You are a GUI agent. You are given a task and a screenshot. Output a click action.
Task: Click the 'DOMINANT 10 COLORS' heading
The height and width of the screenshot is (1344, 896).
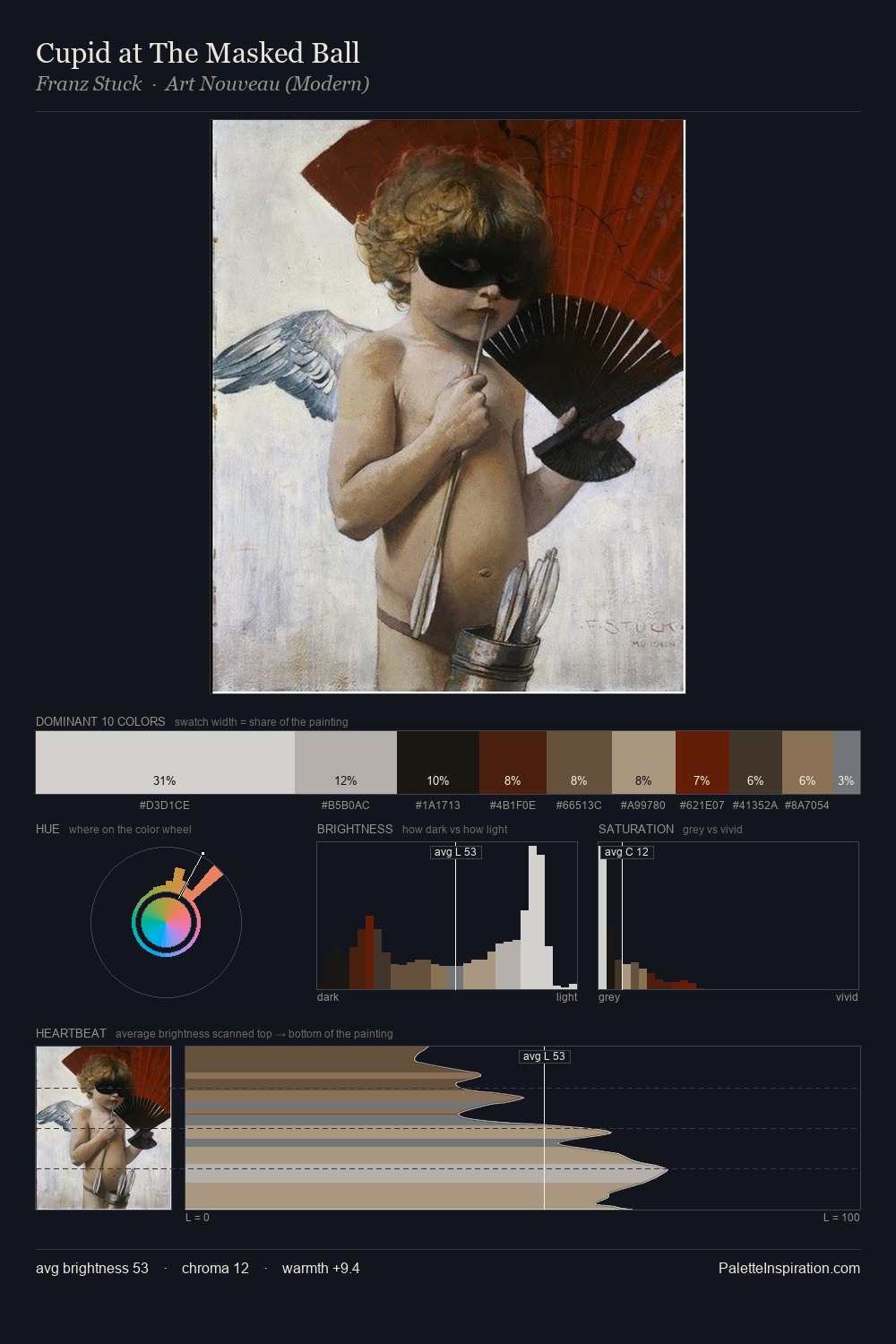point(100,721)
